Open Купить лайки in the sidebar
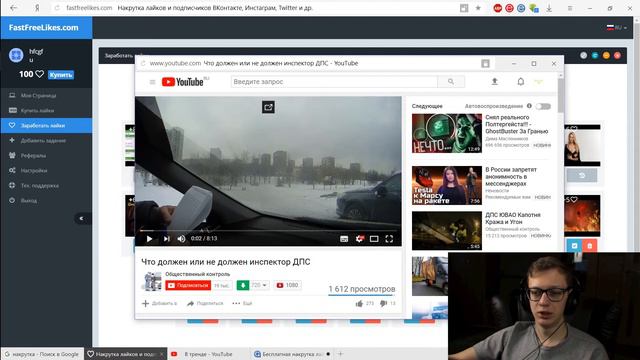The image size is (640, 360). click(x=46, y=110)
